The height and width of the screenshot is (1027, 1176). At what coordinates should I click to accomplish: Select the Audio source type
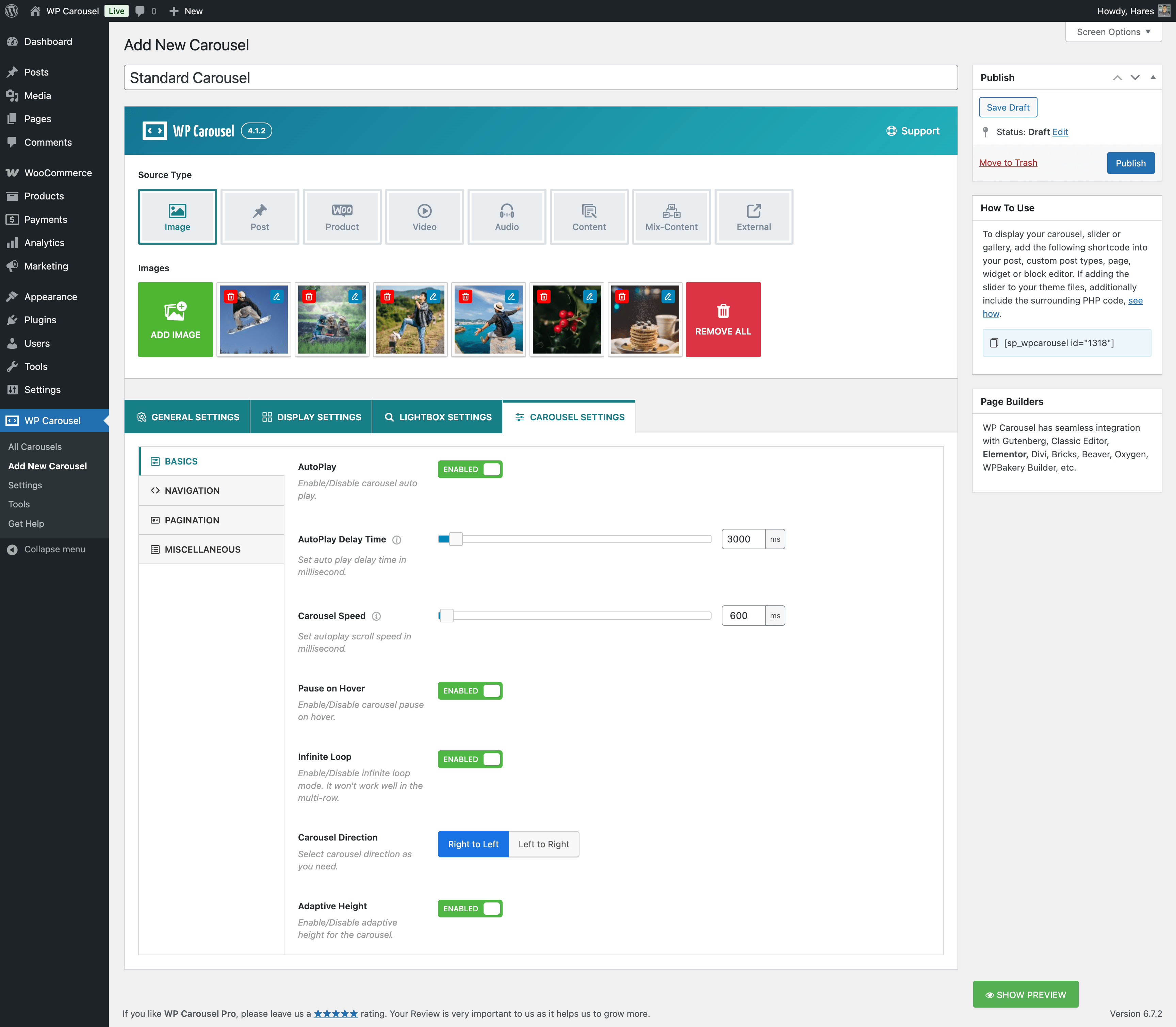point(507,217)
